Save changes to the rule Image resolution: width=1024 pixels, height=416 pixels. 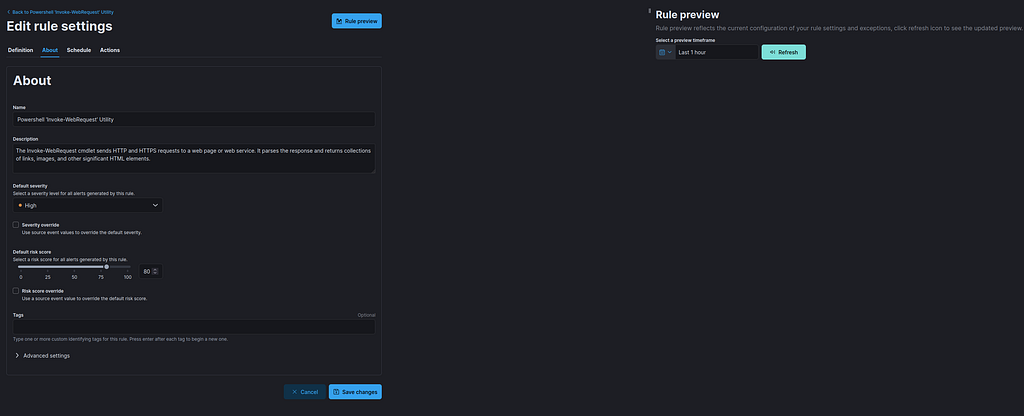click(x=355, y=392)
